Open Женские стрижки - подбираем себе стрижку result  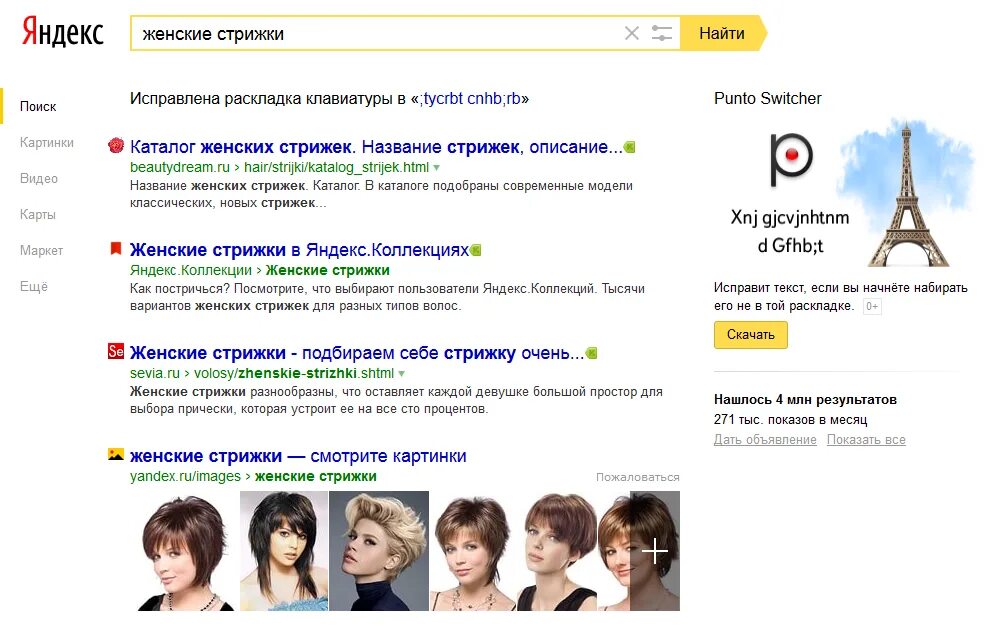point(357,353)
